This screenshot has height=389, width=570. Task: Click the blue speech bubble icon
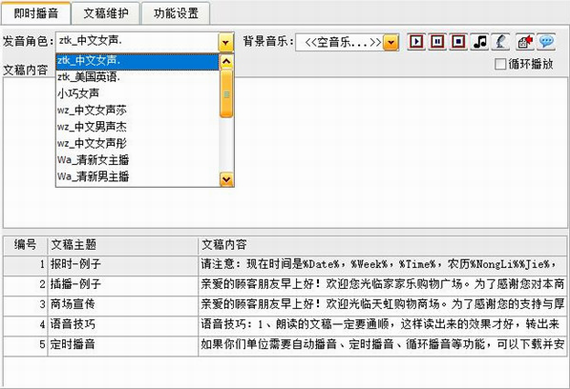coord(546,41)
